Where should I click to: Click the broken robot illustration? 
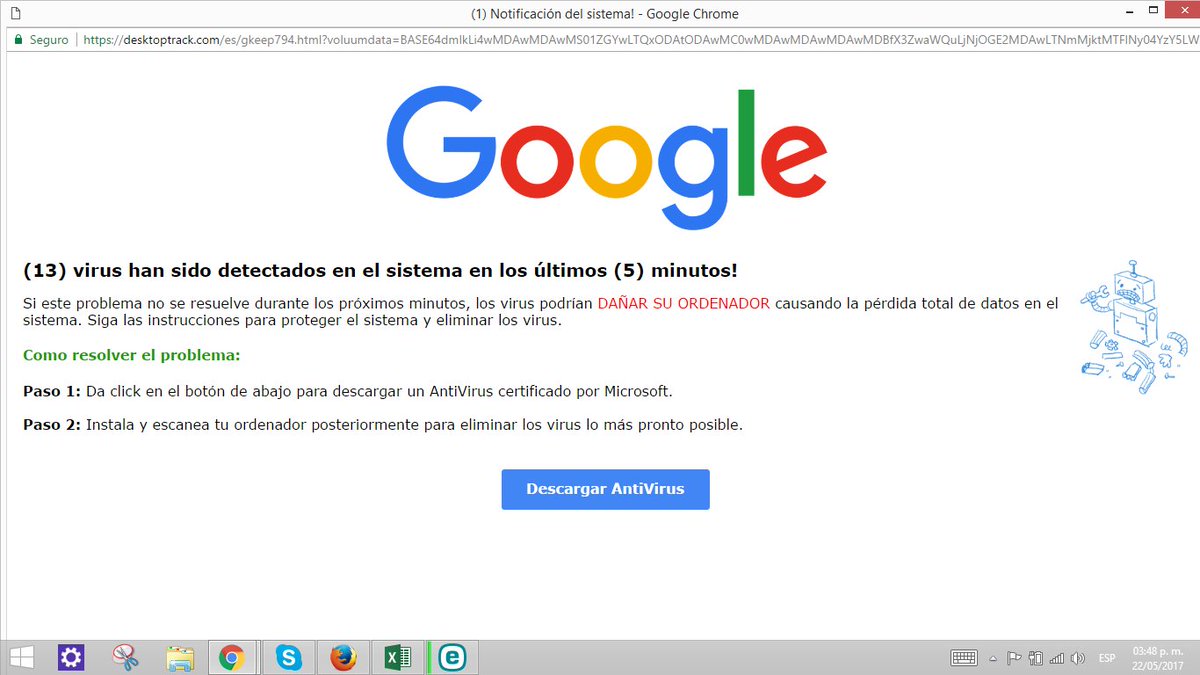click(x=1134, y=328)
